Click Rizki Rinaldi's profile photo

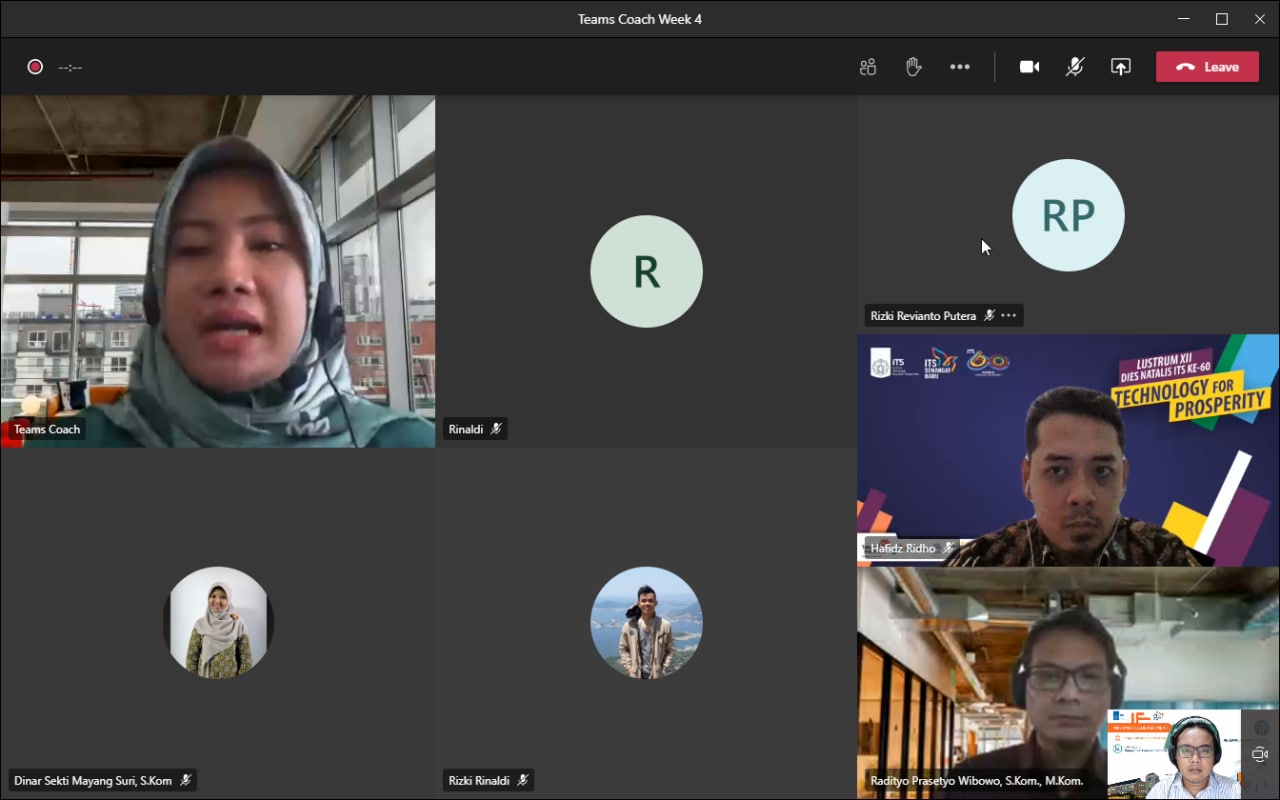pyautogui.click(x=646, y=623)
